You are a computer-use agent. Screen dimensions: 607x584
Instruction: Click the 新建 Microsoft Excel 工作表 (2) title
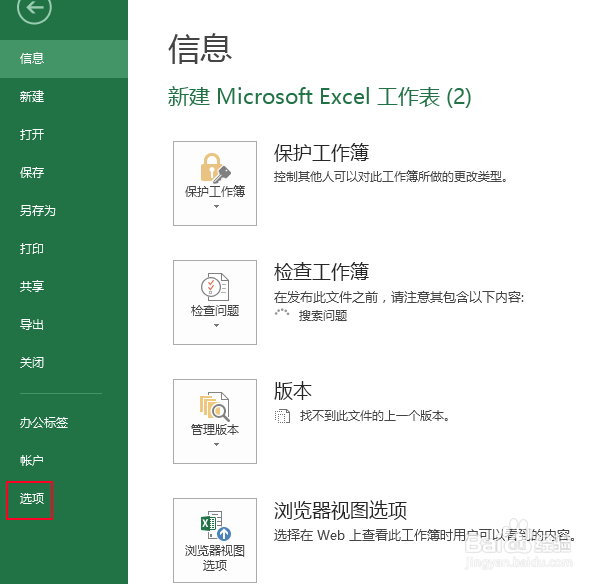pyautogui.click(x=319, y=97)
